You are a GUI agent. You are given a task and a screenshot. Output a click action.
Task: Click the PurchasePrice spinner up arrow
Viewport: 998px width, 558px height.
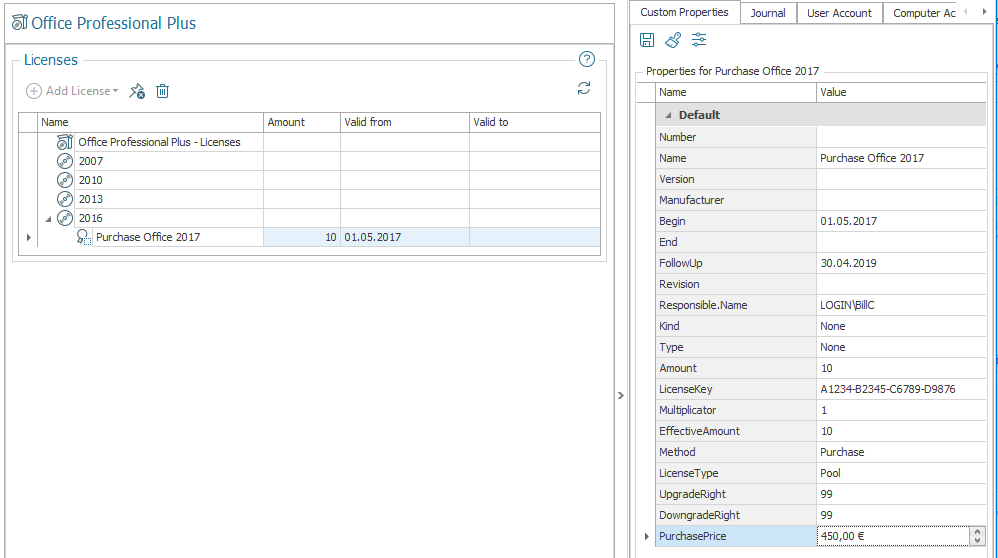[978, 531]
